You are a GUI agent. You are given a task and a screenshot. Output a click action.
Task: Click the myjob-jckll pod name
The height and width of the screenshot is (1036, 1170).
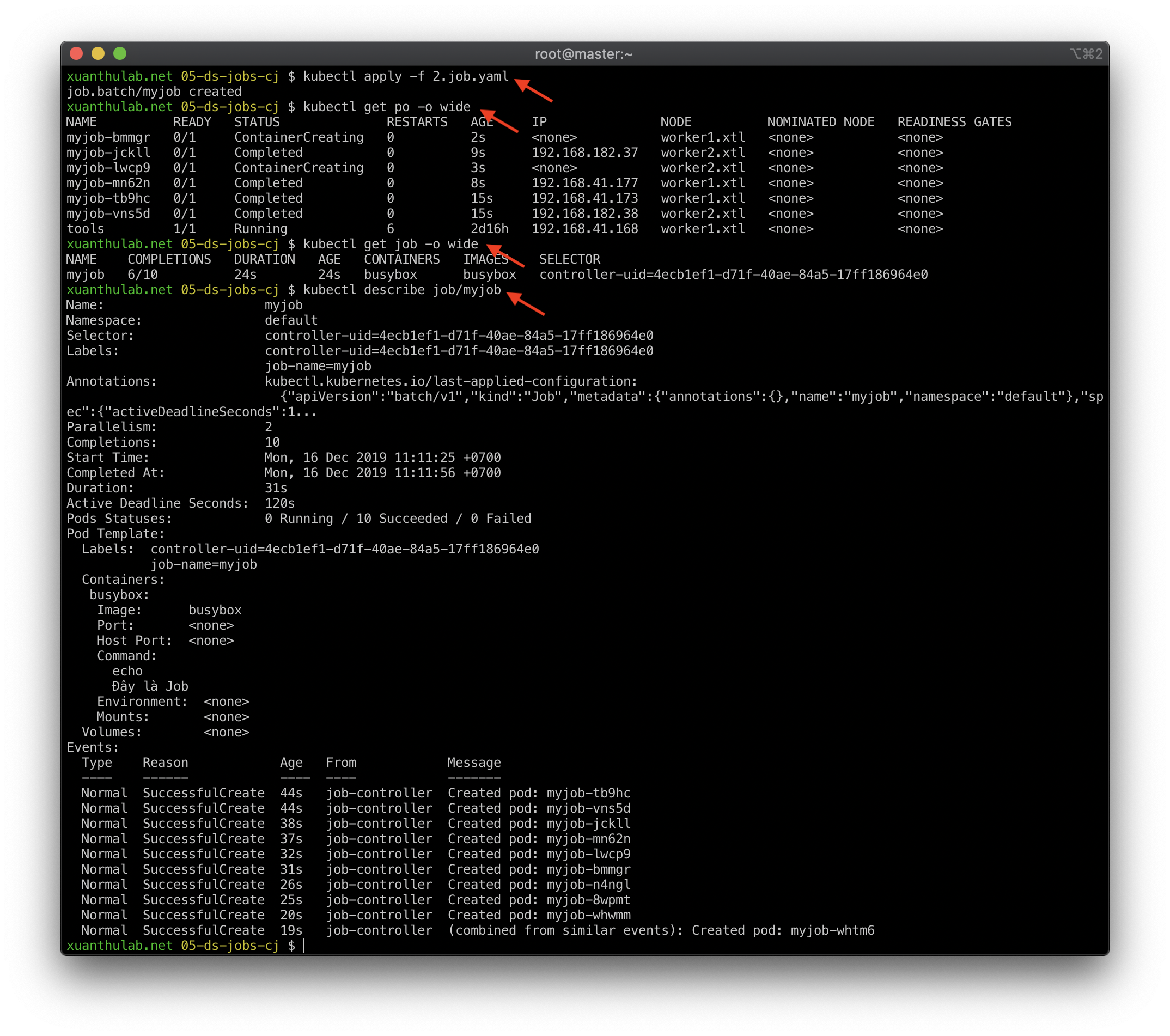coord(108,153)
